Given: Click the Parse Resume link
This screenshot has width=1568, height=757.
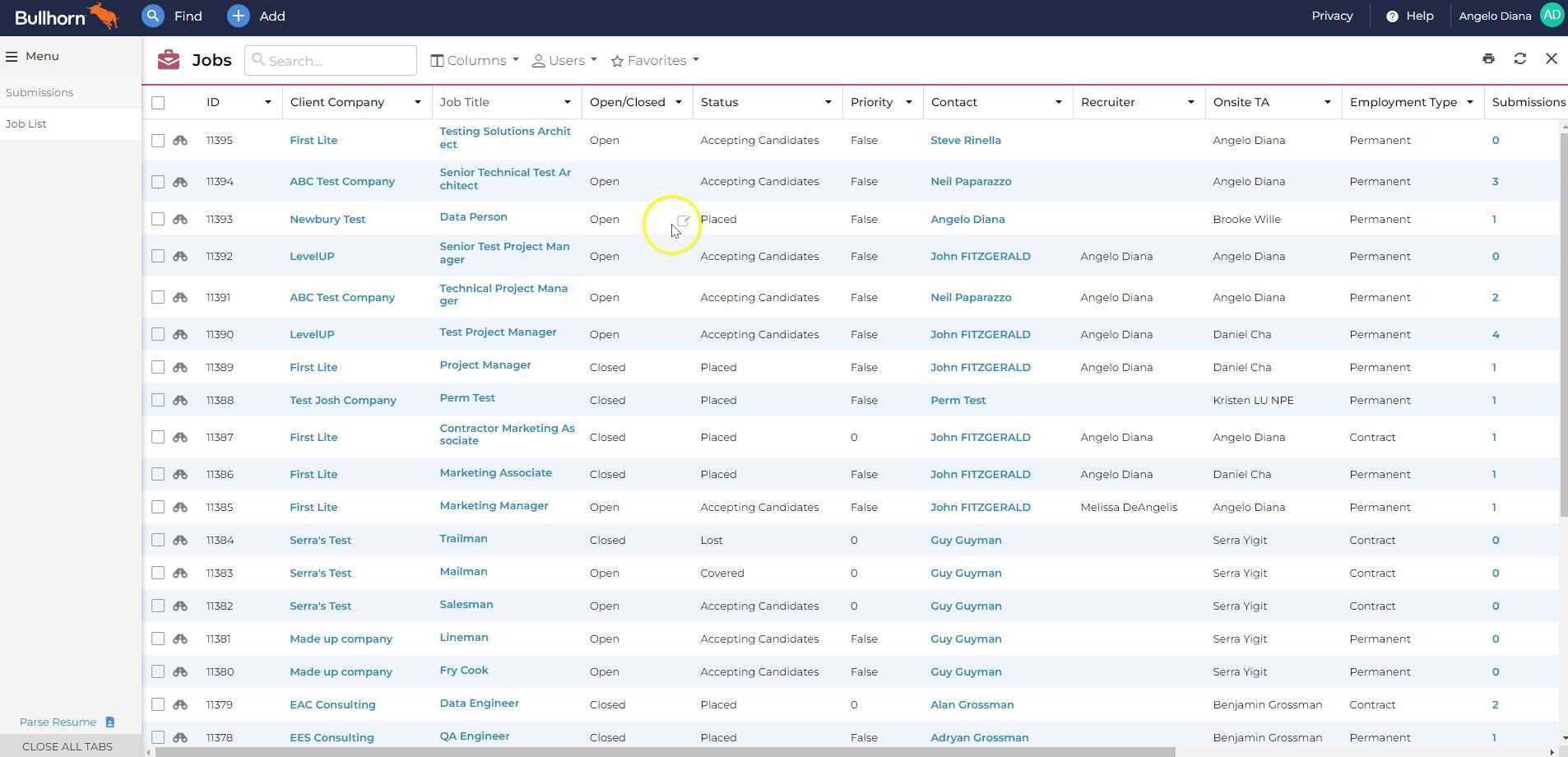Looking at the screenshot, I should click(58, 722).
